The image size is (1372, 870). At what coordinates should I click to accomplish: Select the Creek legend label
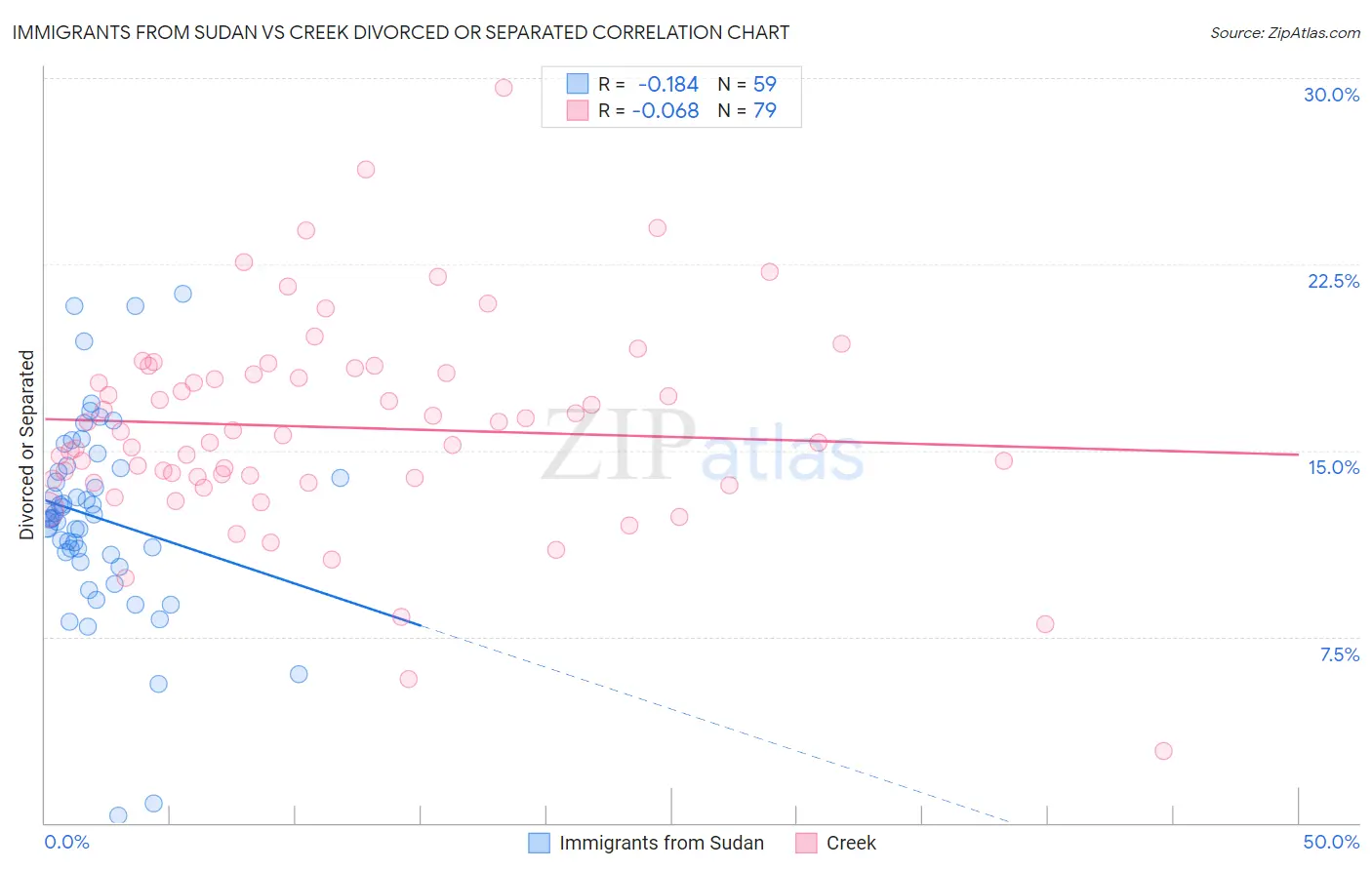(851, 843)
